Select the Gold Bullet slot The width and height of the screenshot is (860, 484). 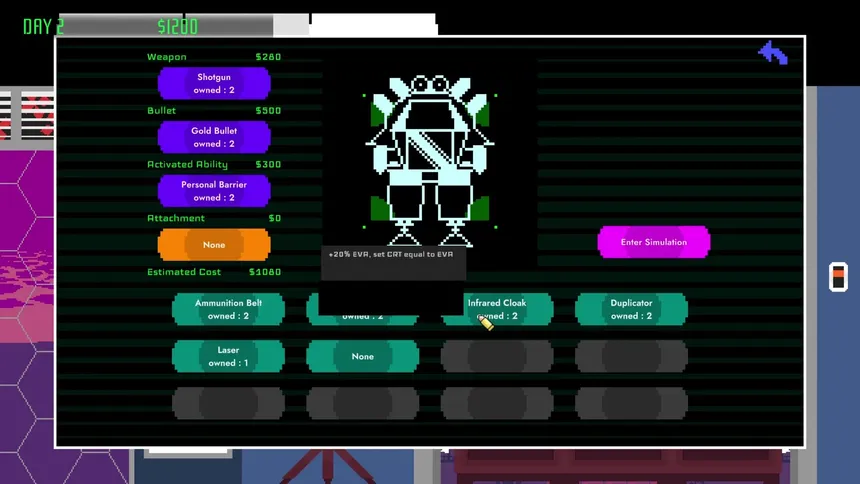coord(214,137)
